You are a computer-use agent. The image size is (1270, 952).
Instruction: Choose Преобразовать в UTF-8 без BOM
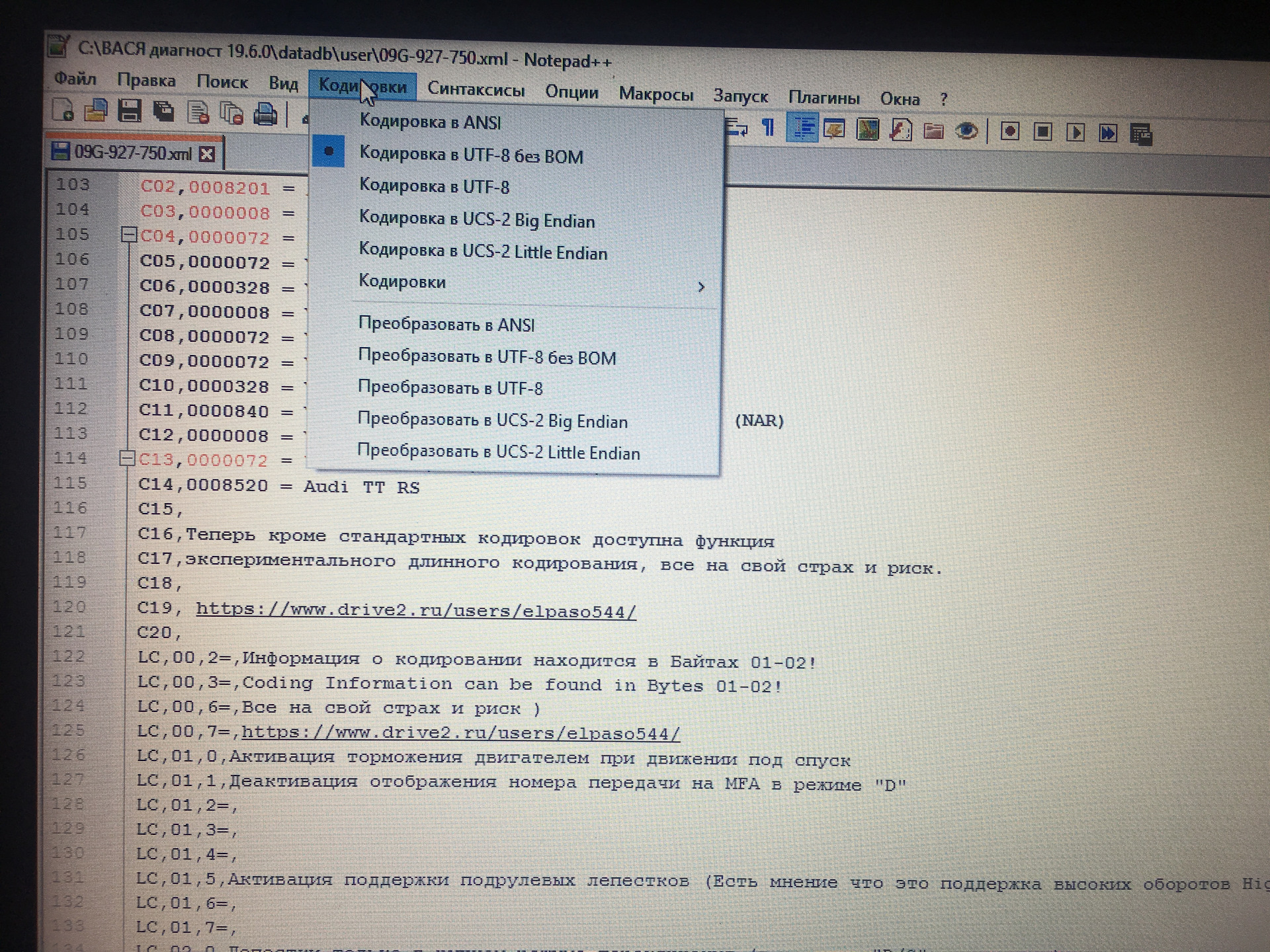[516, 357]
